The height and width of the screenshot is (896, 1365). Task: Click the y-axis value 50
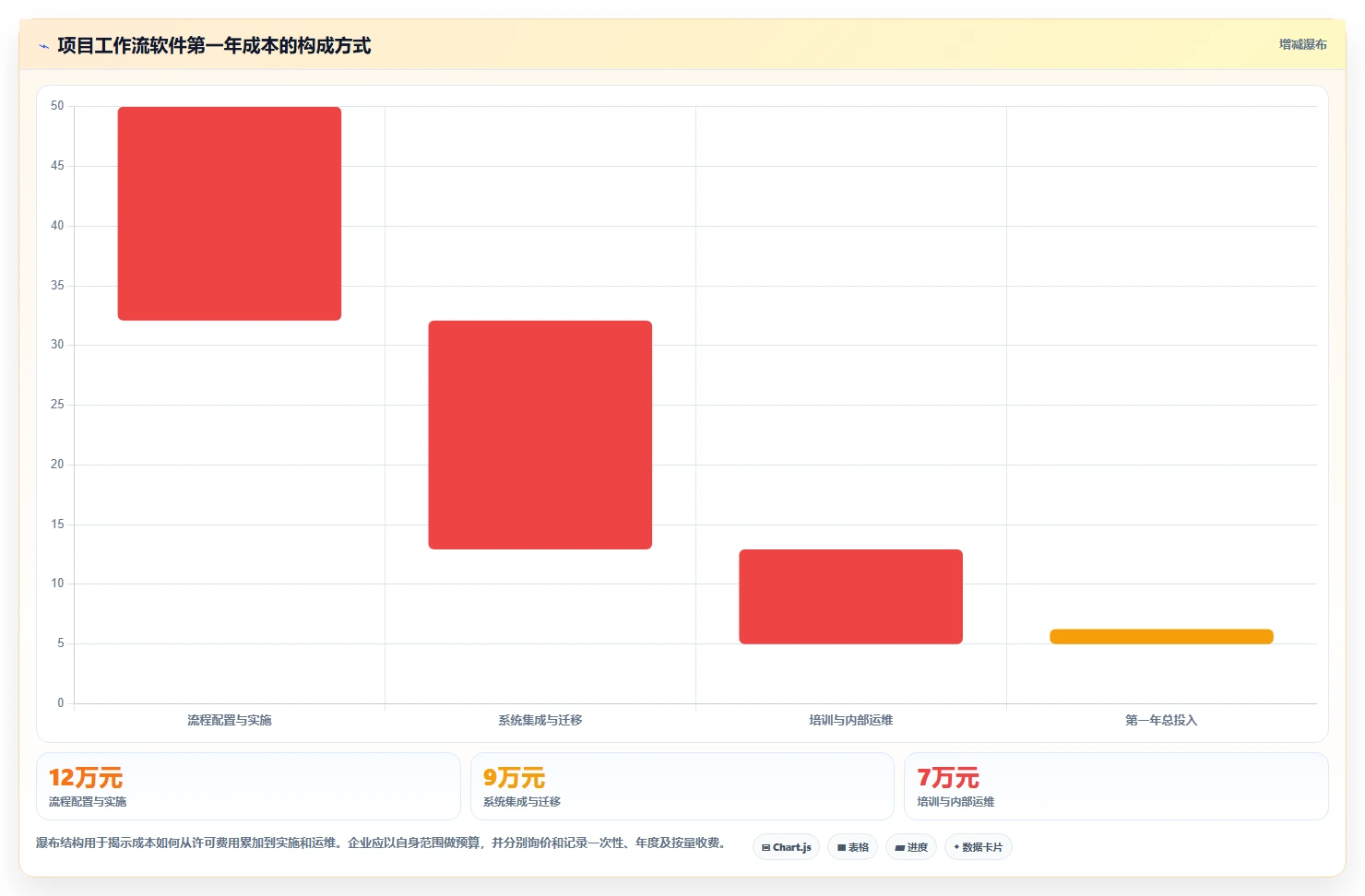[57, 106]
